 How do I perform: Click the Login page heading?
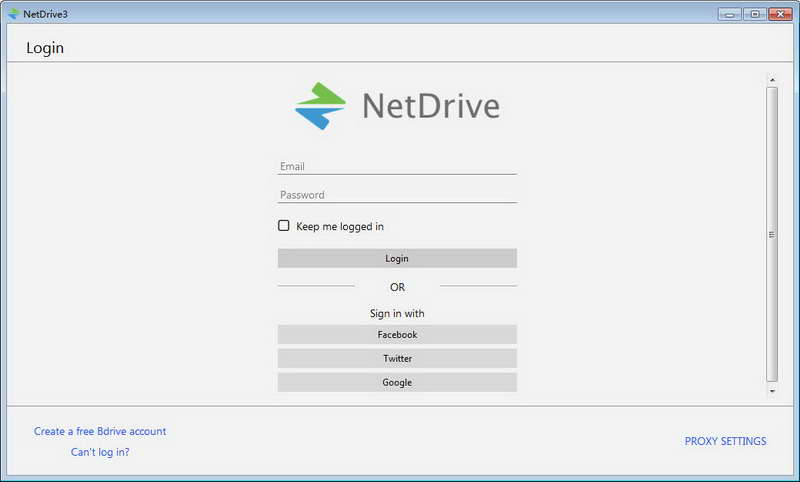point(45,48)
